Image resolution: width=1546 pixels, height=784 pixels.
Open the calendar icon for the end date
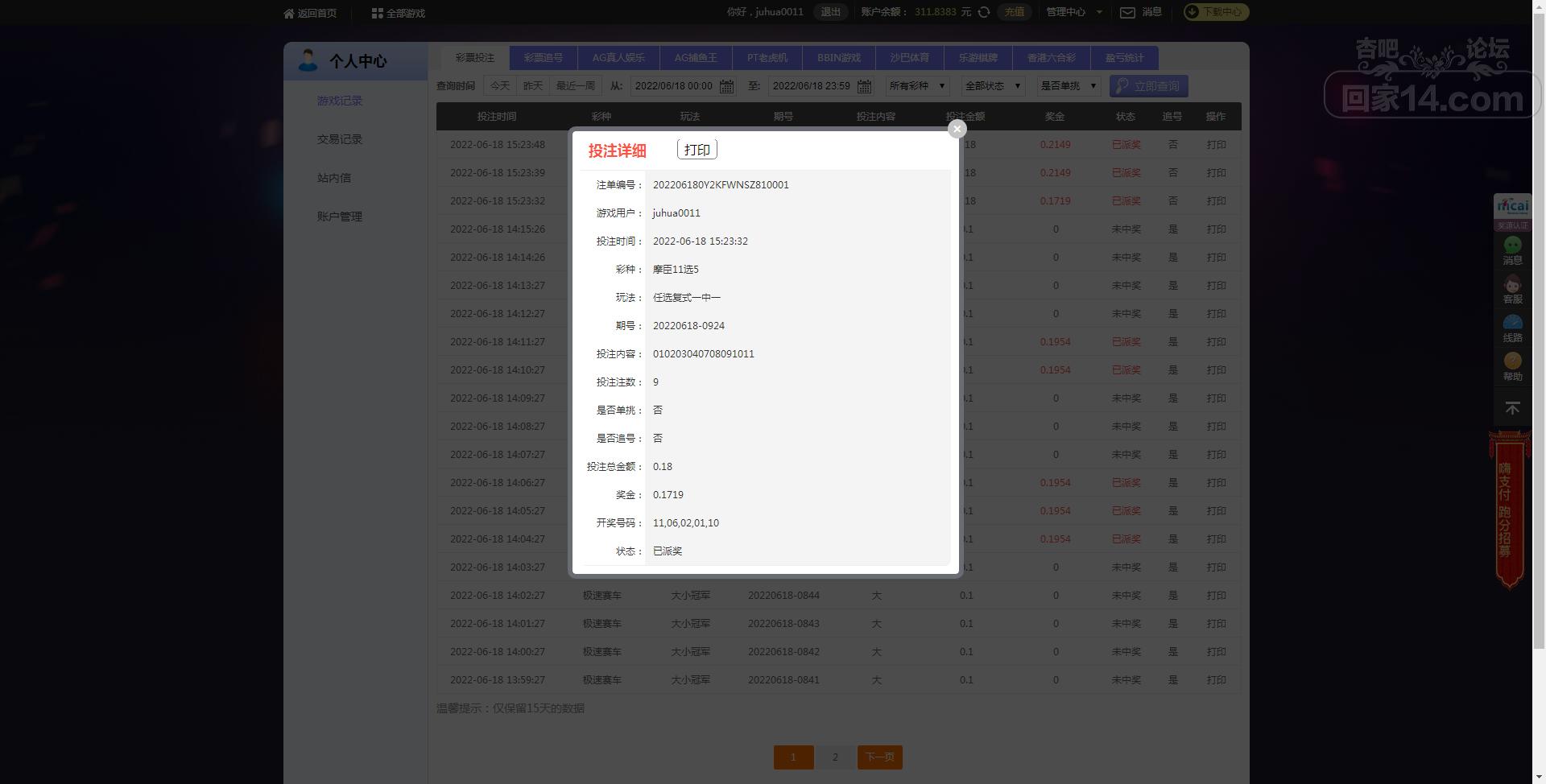point(864,86)
